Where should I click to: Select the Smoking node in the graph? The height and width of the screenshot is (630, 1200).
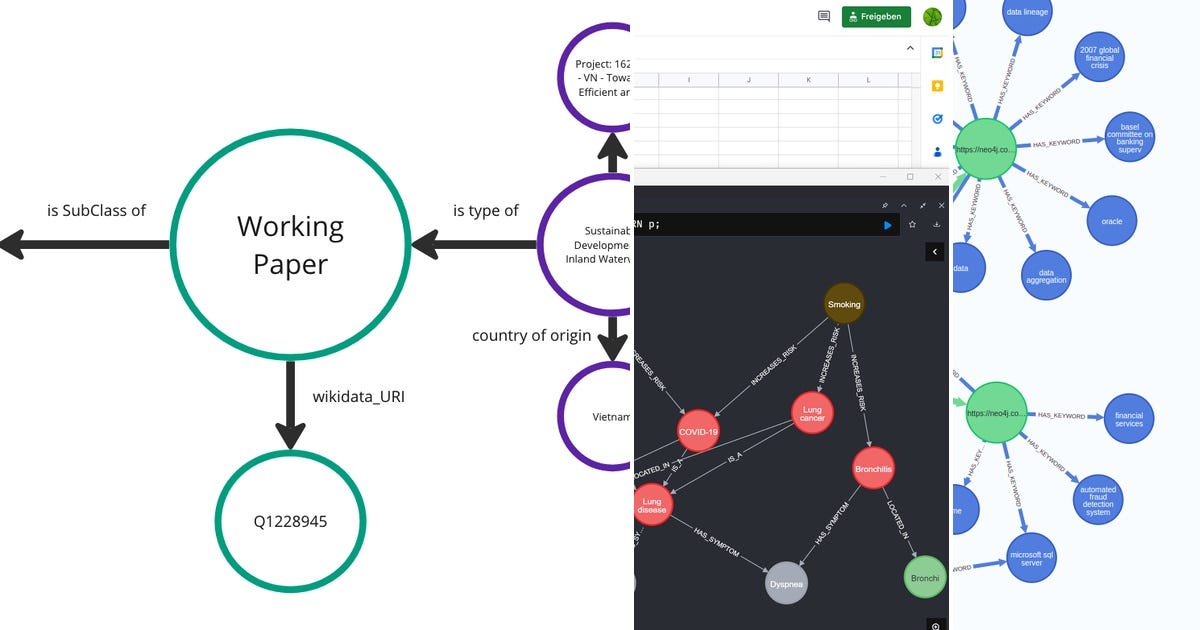coord(845,304)
